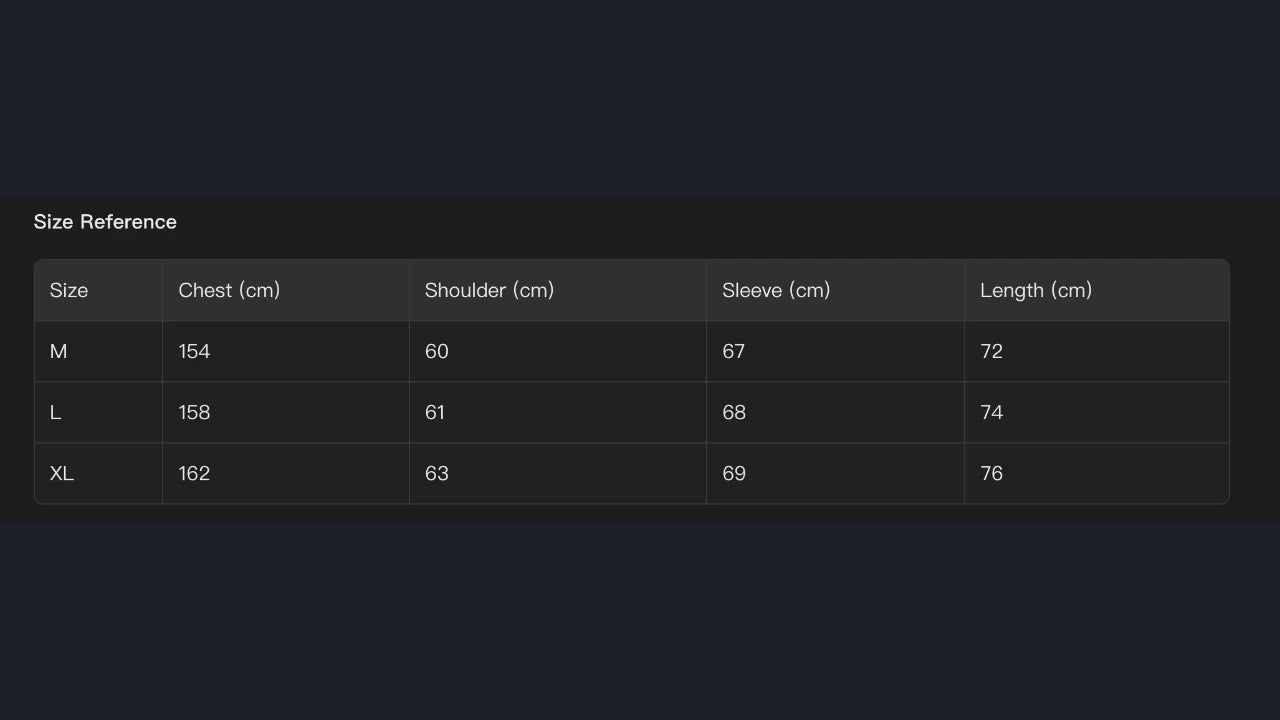The height and width of the screenshot is (720, 1280).
Task: Select shoulder value 61 in L row
Action: click(x=435, y=412)
